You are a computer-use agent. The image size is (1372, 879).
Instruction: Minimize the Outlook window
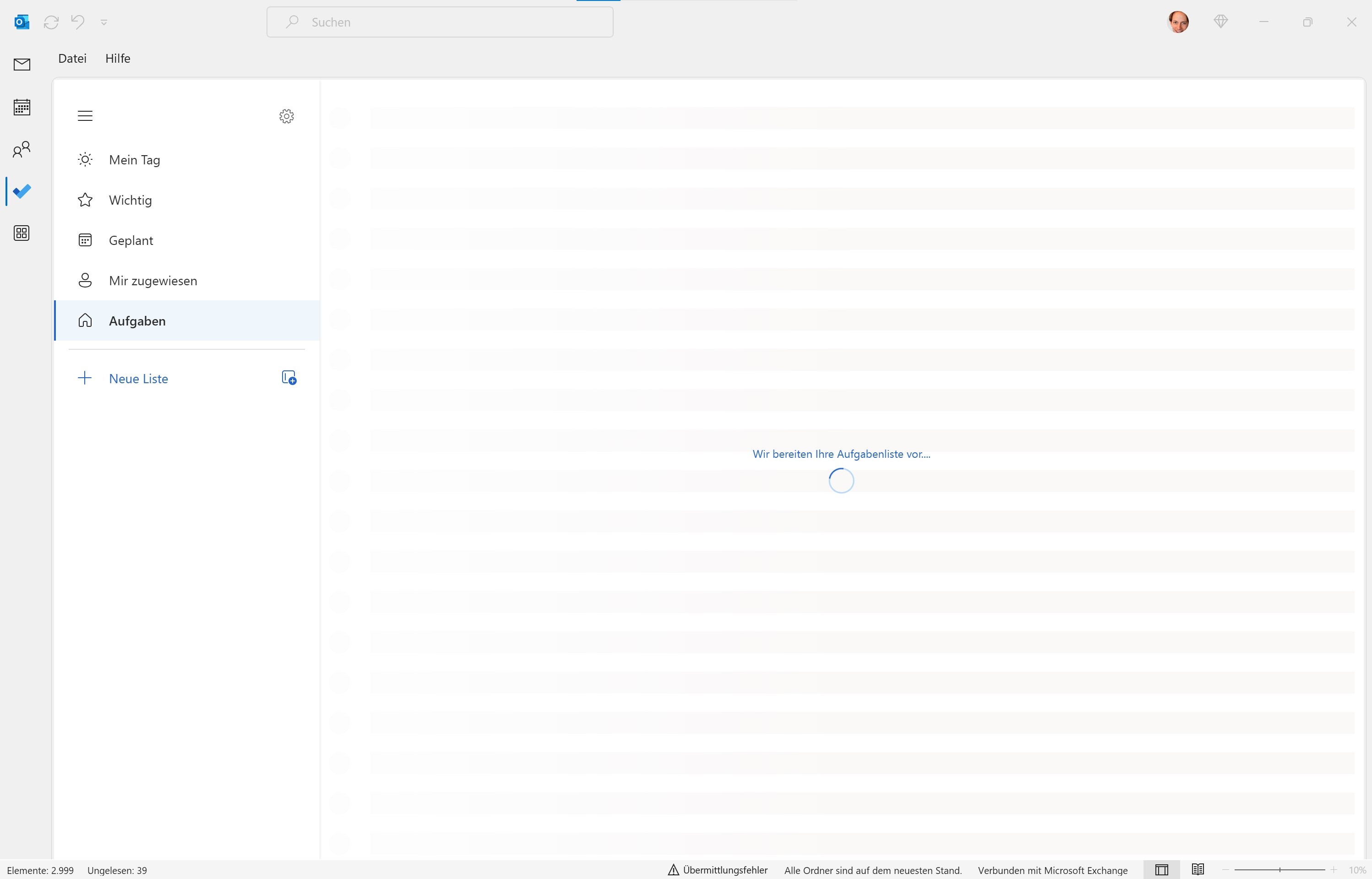(x=1263, y=22)
